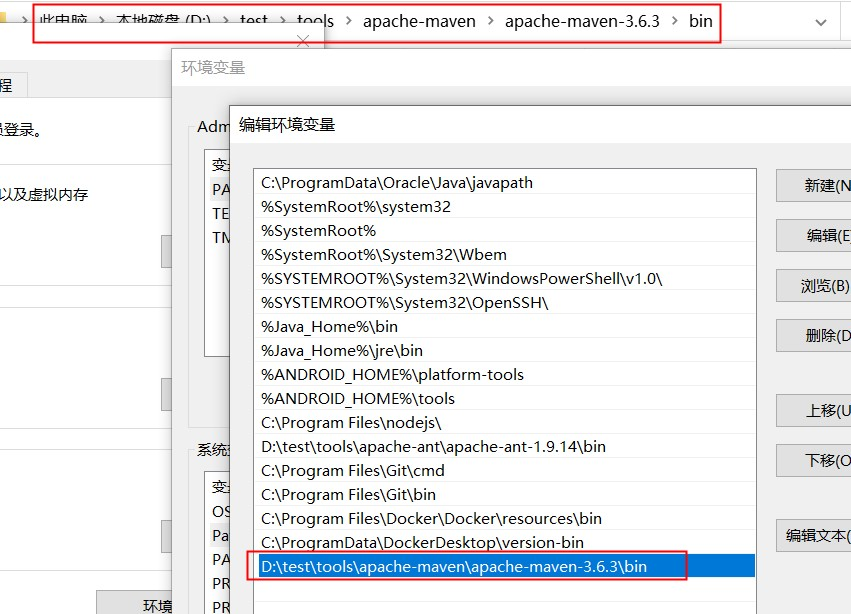
Task: Select the WindowsPowerShell\v1.0 path entry
Action: (505, 278)
